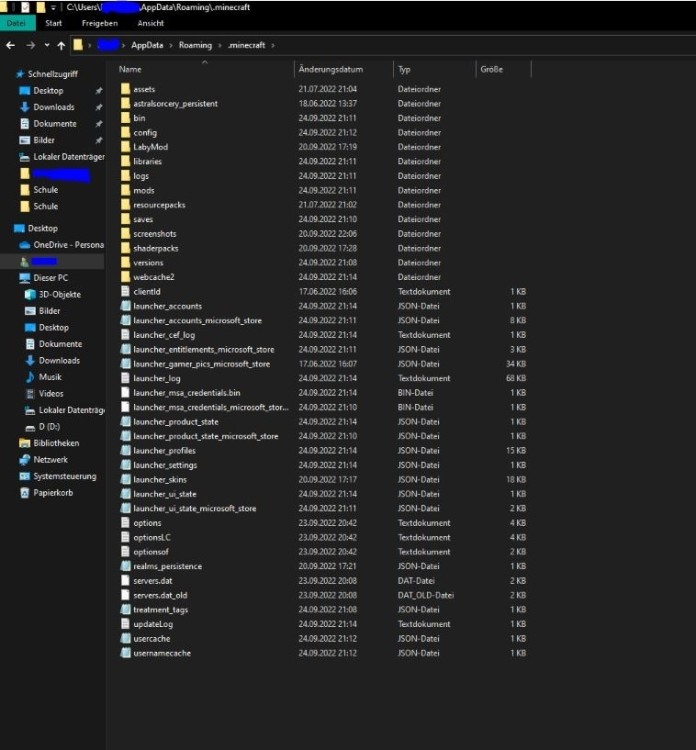
Task: Open the LabyMod folder icon
Action: coord(125,147)
